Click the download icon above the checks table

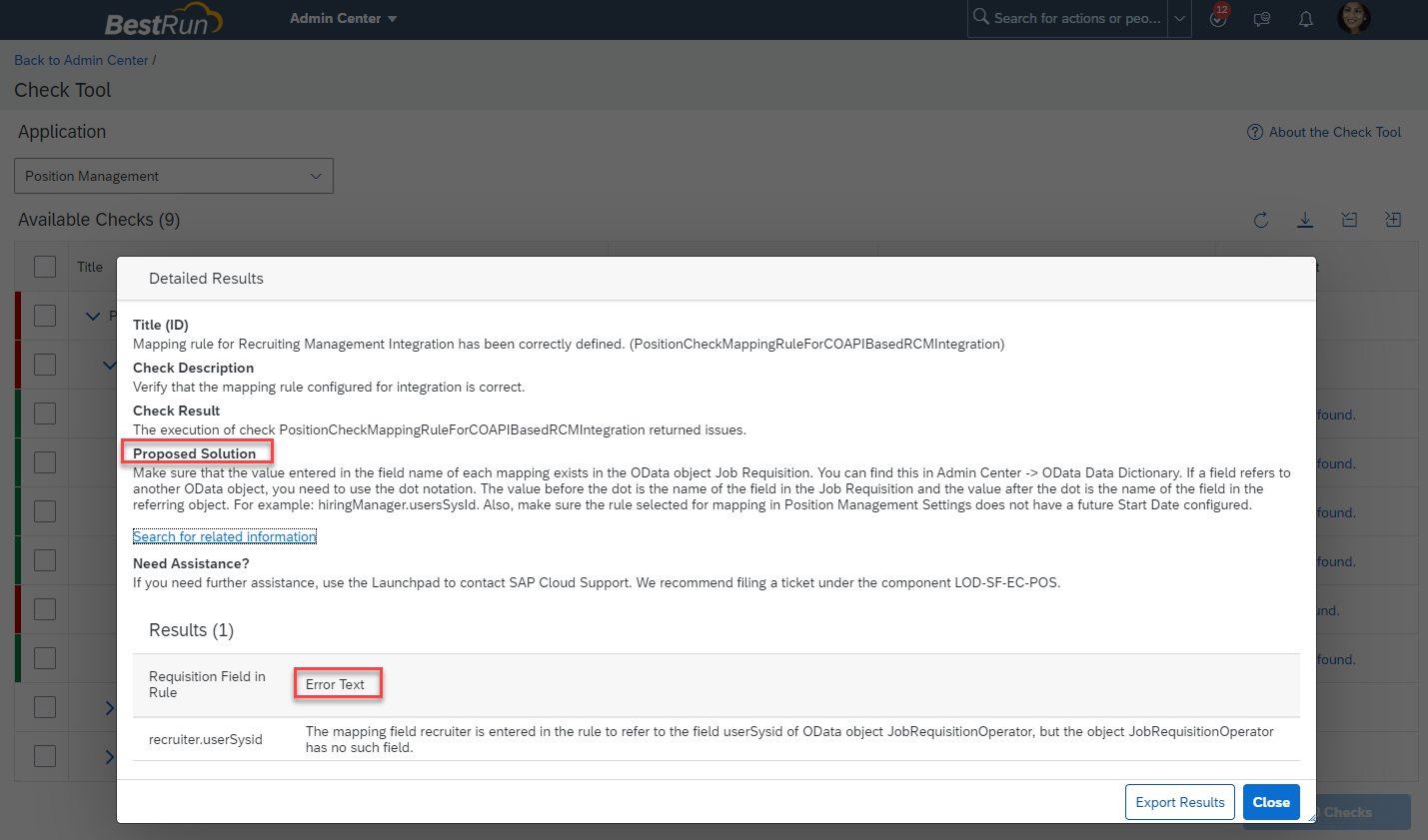[x=1305, y=220]
